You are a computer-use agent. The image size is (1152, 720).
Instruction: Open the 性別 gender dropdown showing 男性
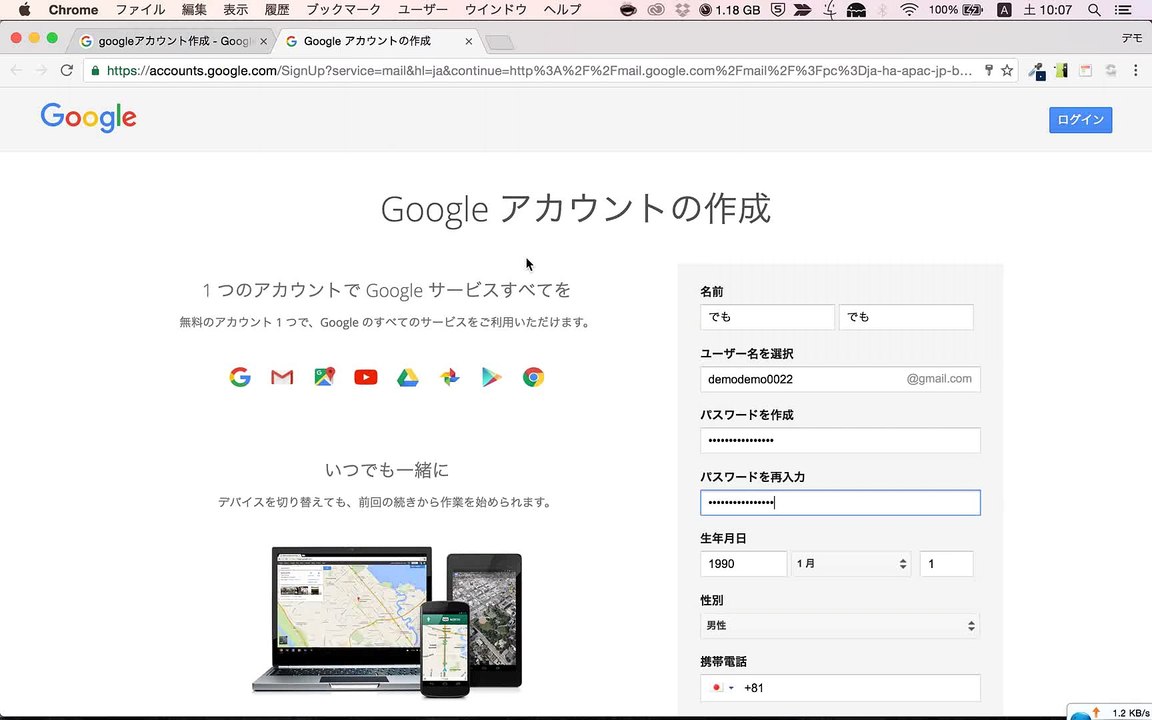click(840, 625)
